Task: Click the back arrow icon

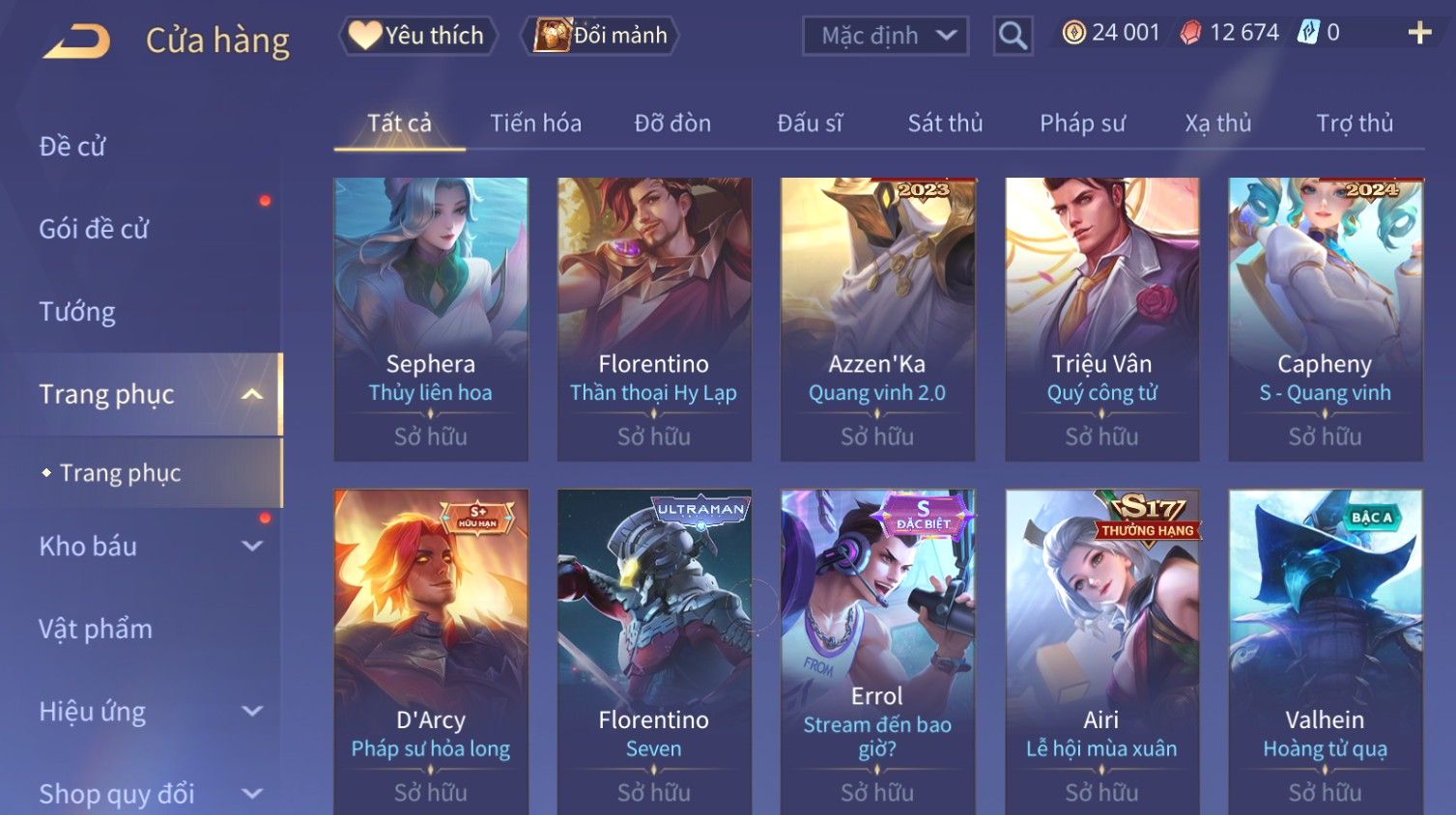Action: (x=77, y=42)
